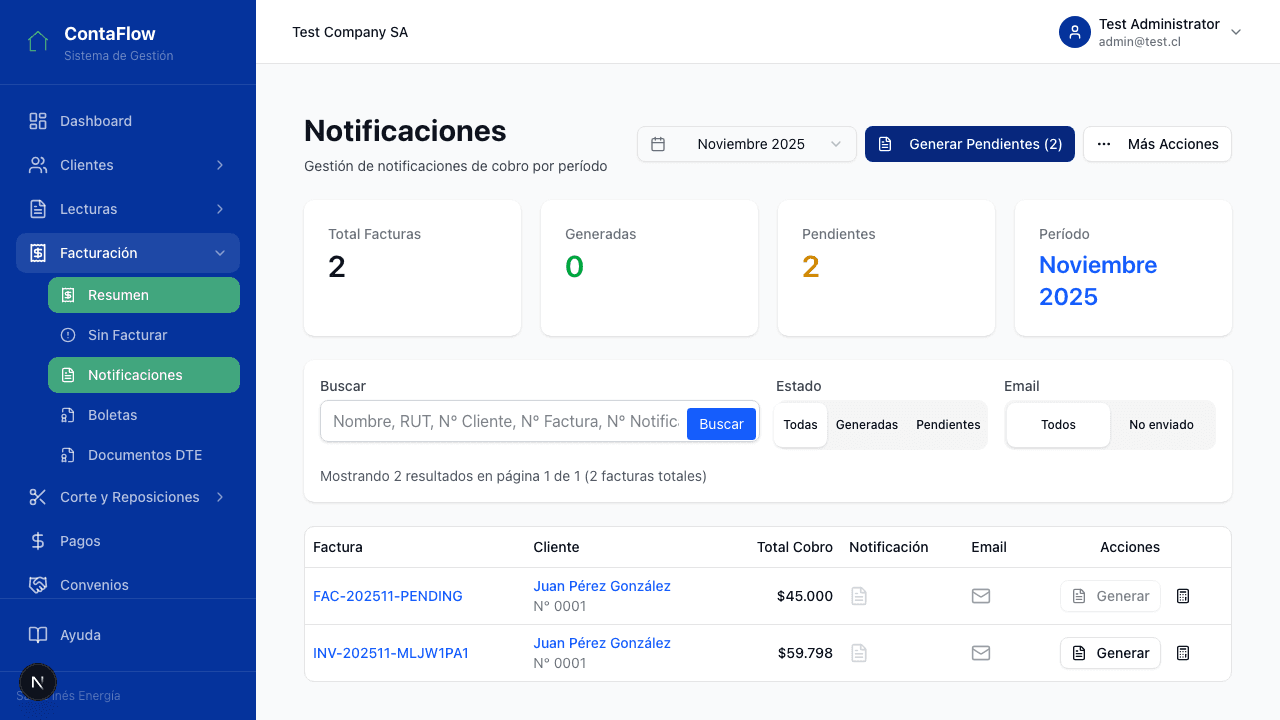Click the $59.798 total amount
This screenshot has width=1280, height=720.
tap(805, 653)
